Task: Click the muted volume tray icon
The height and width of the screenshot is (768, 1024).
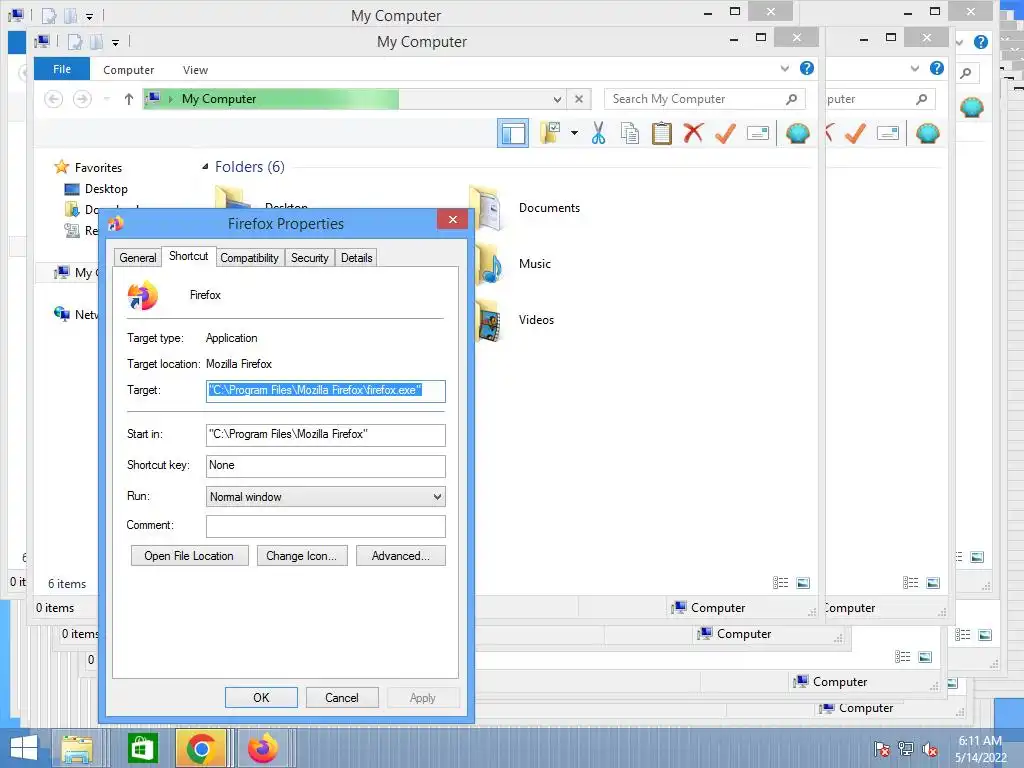Action: point(930,750)
